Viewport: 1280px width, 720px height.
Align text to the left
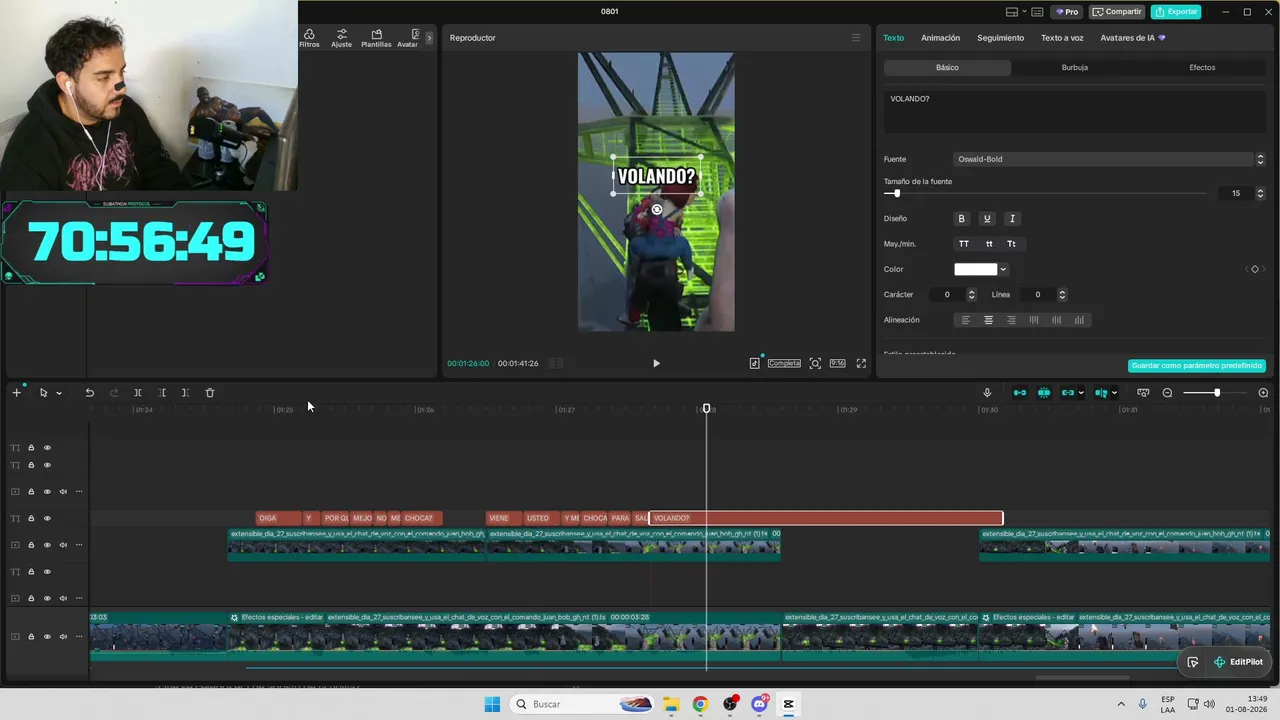[965, 320]
